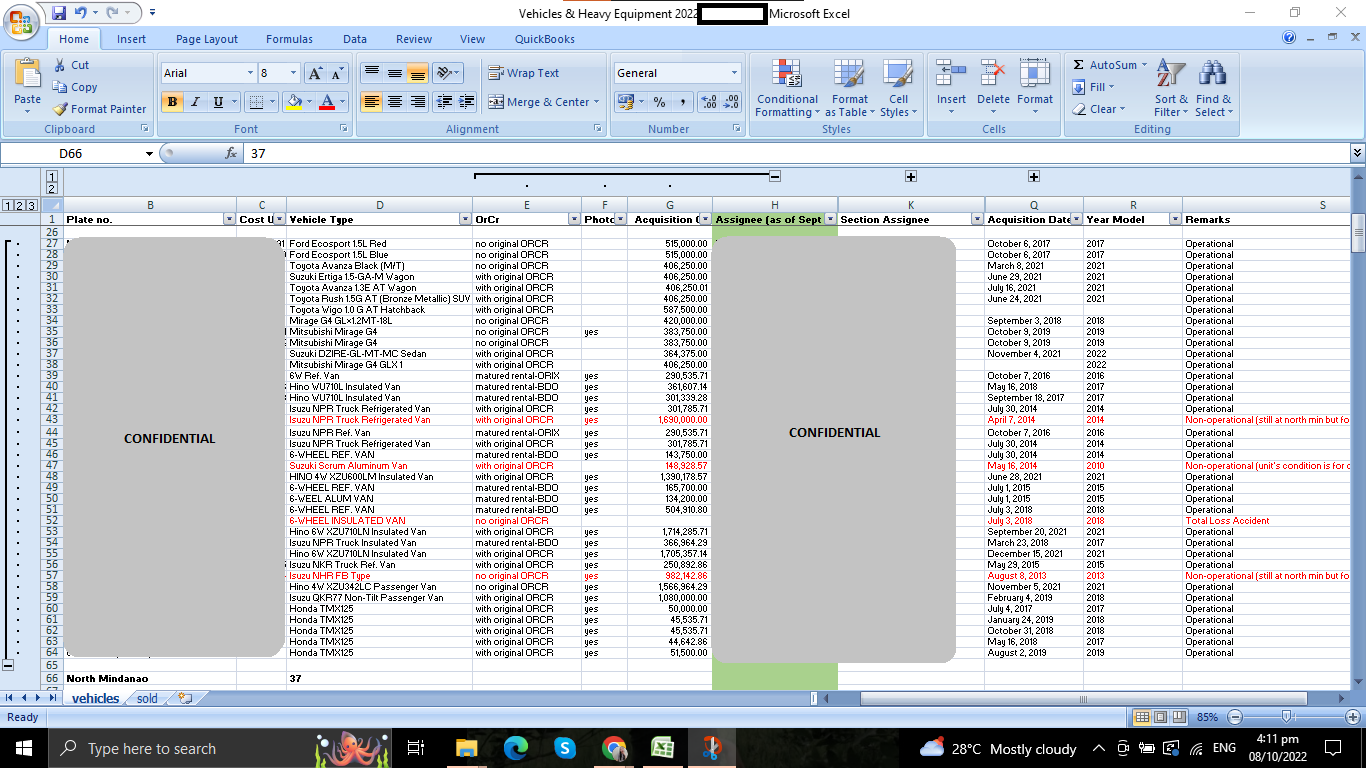Open Microsoft Excel Help

coord(1290,38)
